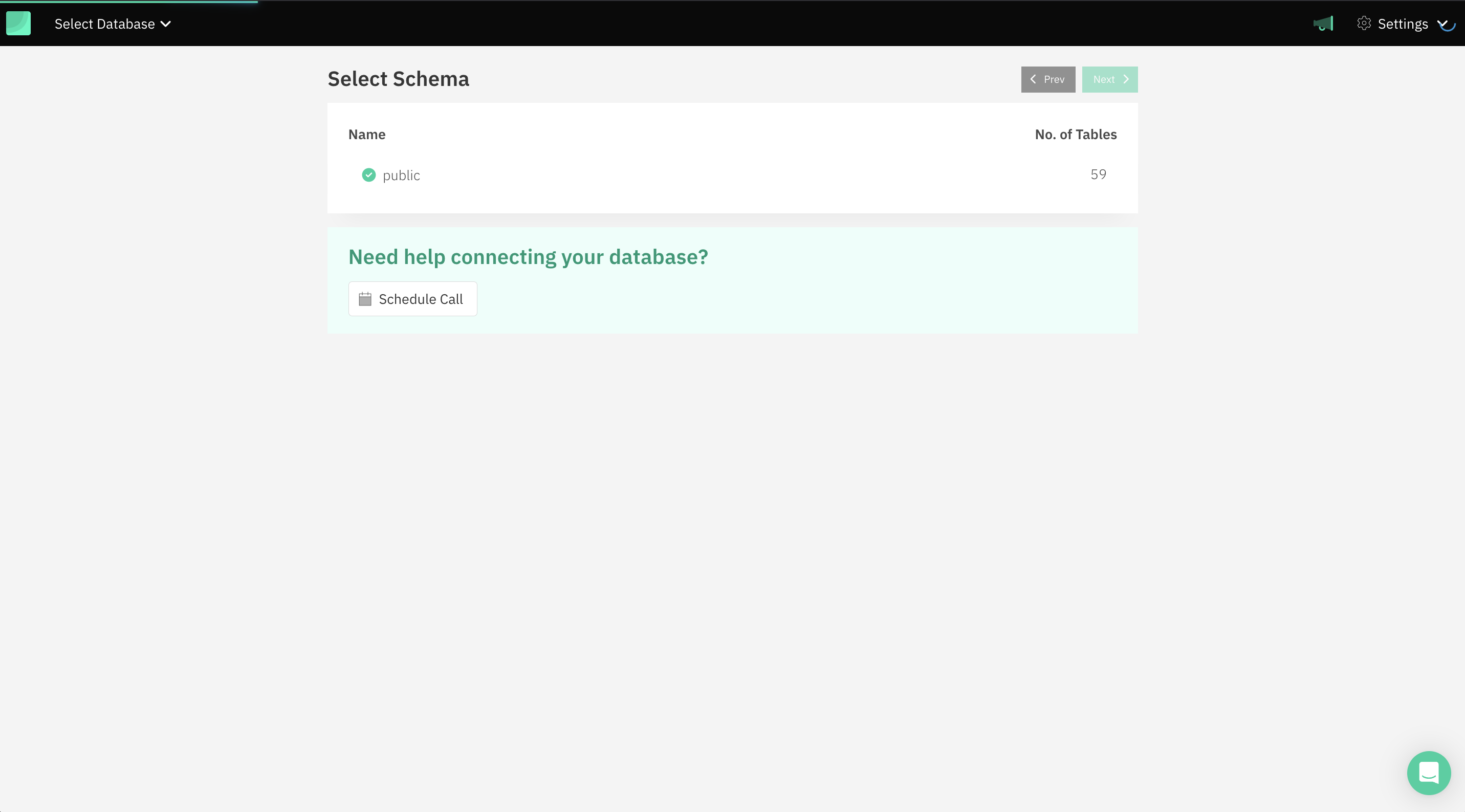Toggle the public schema checkmark

point(368,174)
